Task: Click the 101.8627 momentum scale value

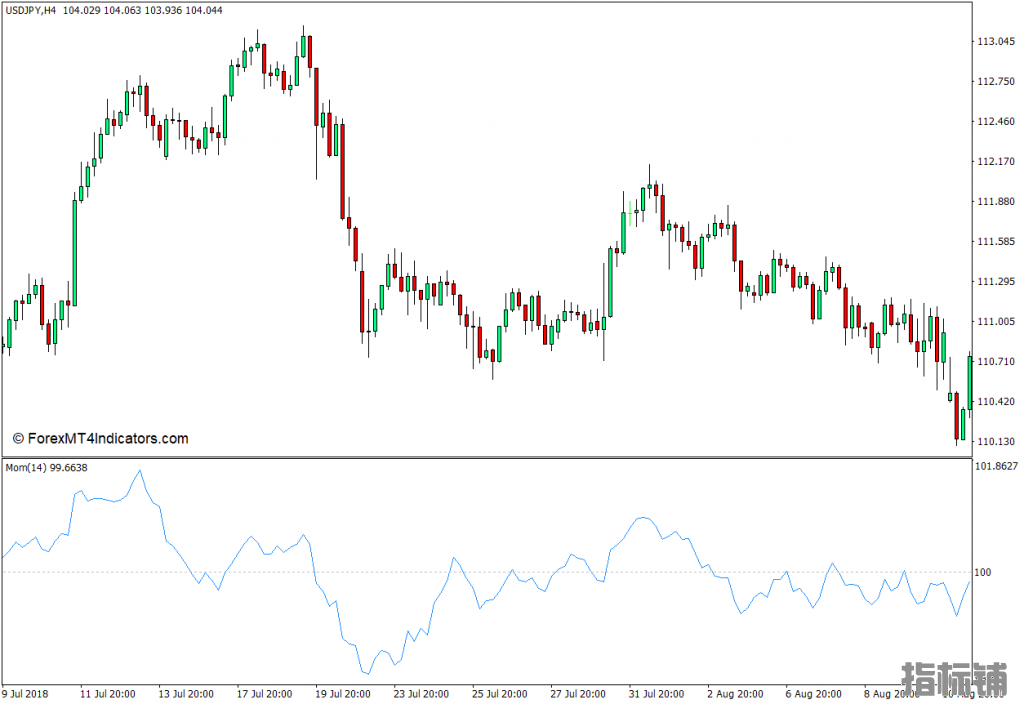Action: (997, 466)
